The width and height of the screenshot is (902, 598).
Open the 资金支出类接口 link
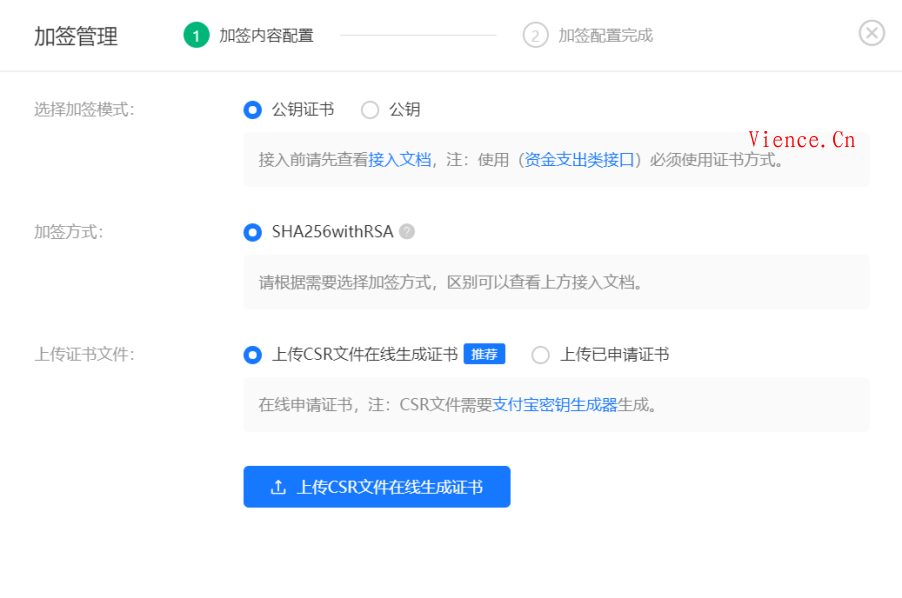579,161
